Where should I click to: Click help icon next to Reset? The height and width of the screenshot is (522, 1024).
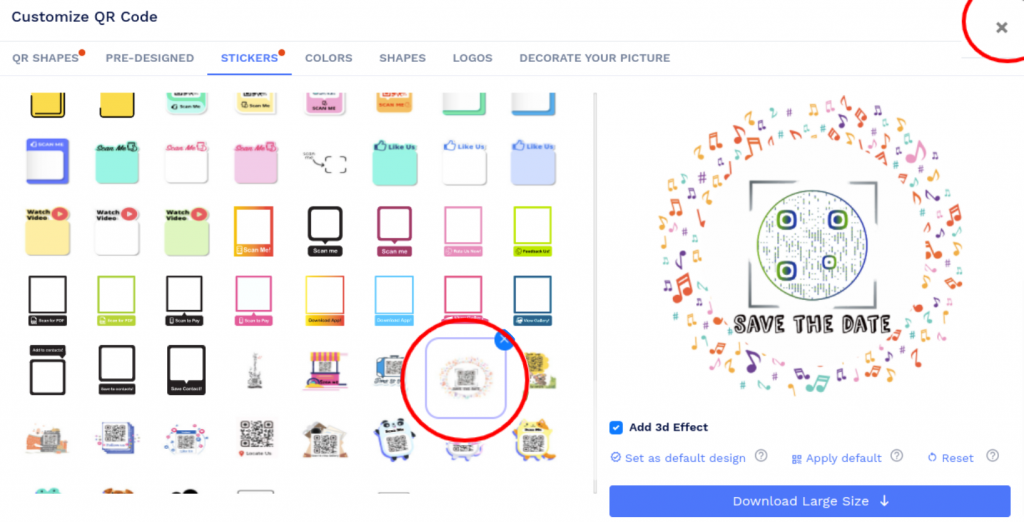coord(993,456)
